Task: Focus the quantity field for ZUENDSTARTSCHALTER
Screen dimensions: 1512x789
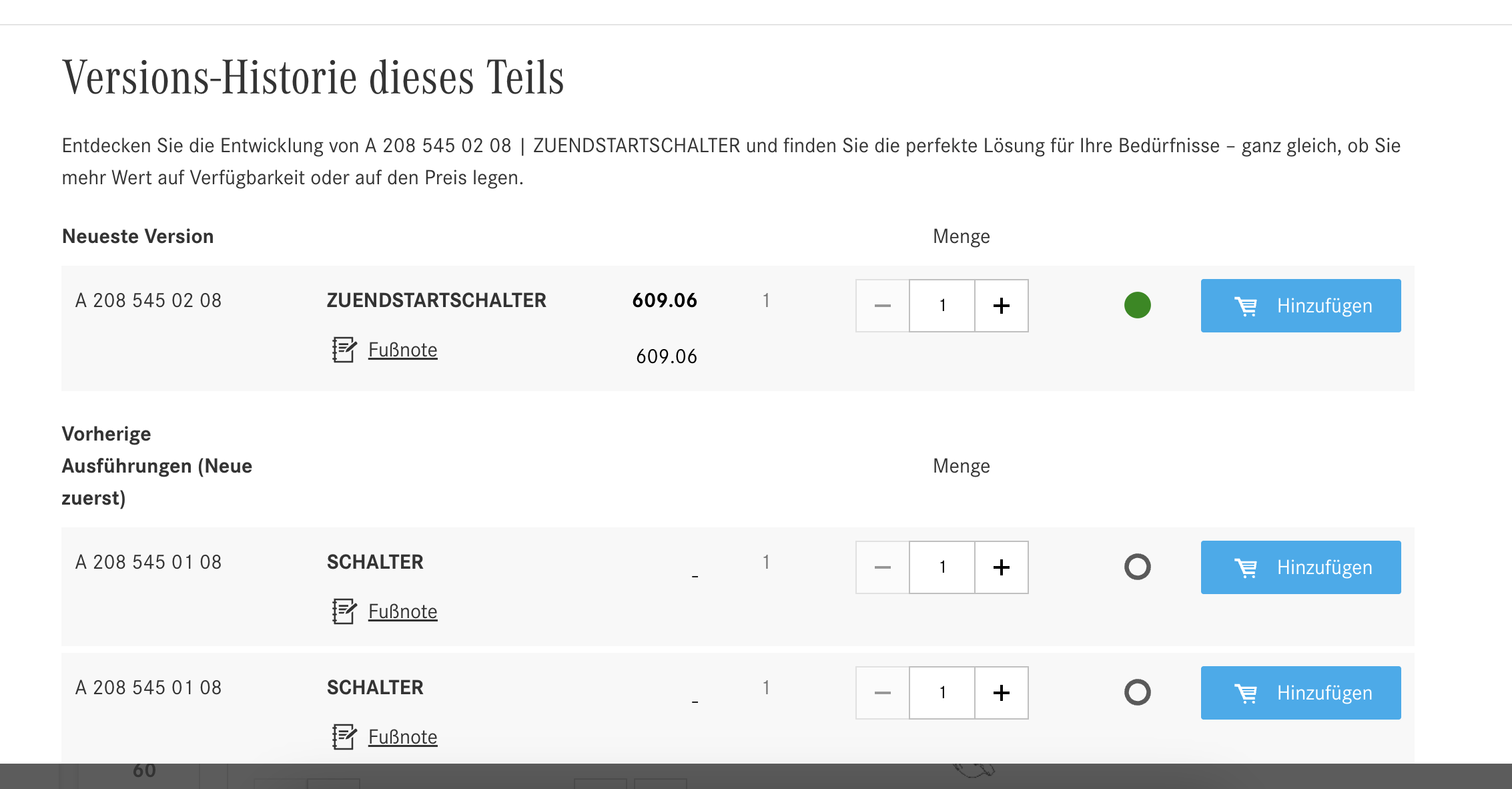Action: [942, 306]
